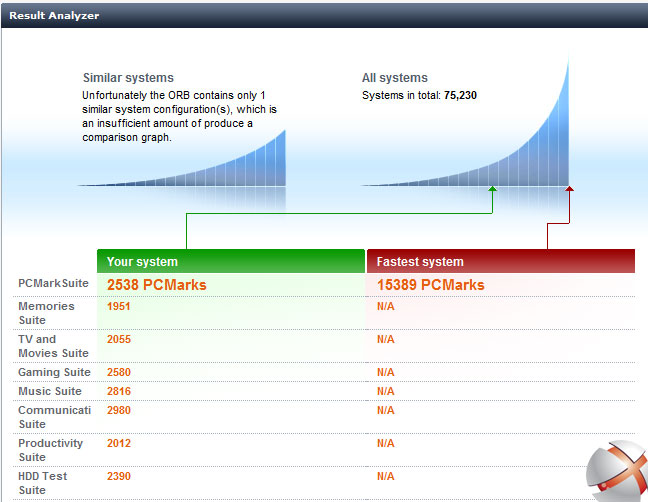Click the N/A value in HDD Test Suite row
648x502 pixels.
(x=386, y=476)
